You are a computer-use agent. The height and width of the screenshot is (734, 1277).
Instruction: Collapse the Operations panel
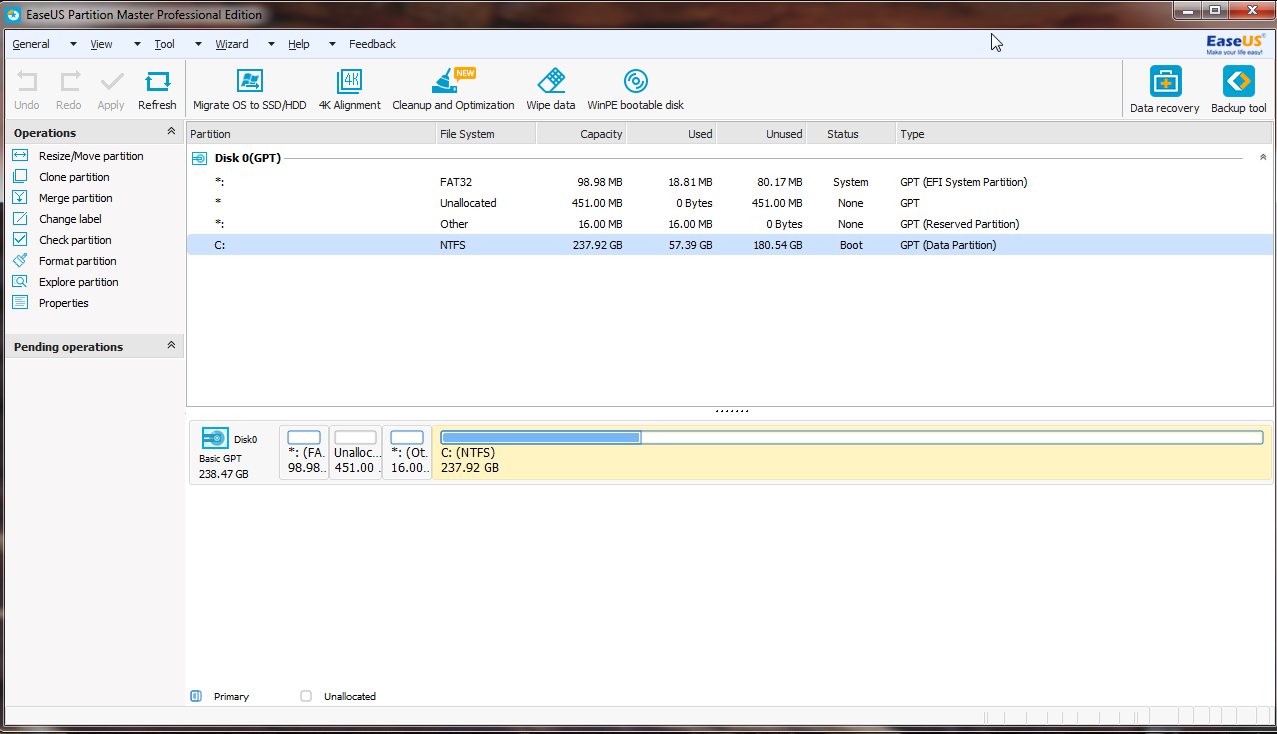[x=171, y=132]
